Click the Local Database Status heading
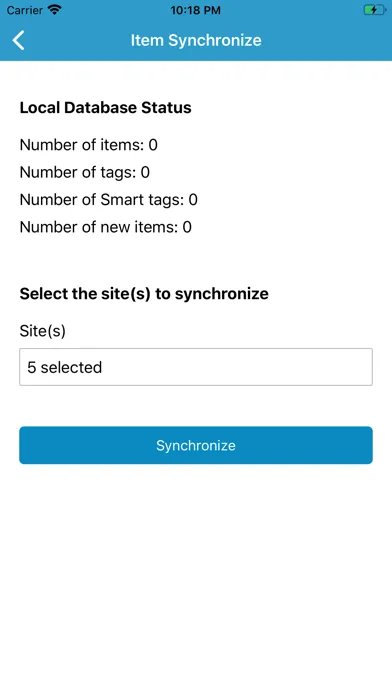392x696 pixels. tap(106, 108)
